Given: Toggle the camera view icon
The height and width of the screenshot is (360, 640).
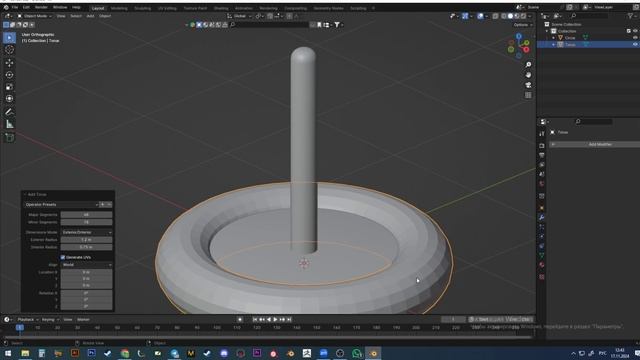Looking at the screenshot, I should pos(528,85).
